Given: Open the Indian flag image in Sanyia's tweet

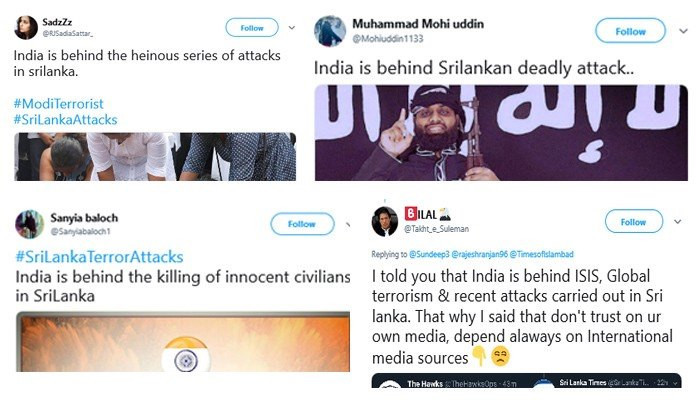Looking at the screenshot, I should tap(183, 342).
